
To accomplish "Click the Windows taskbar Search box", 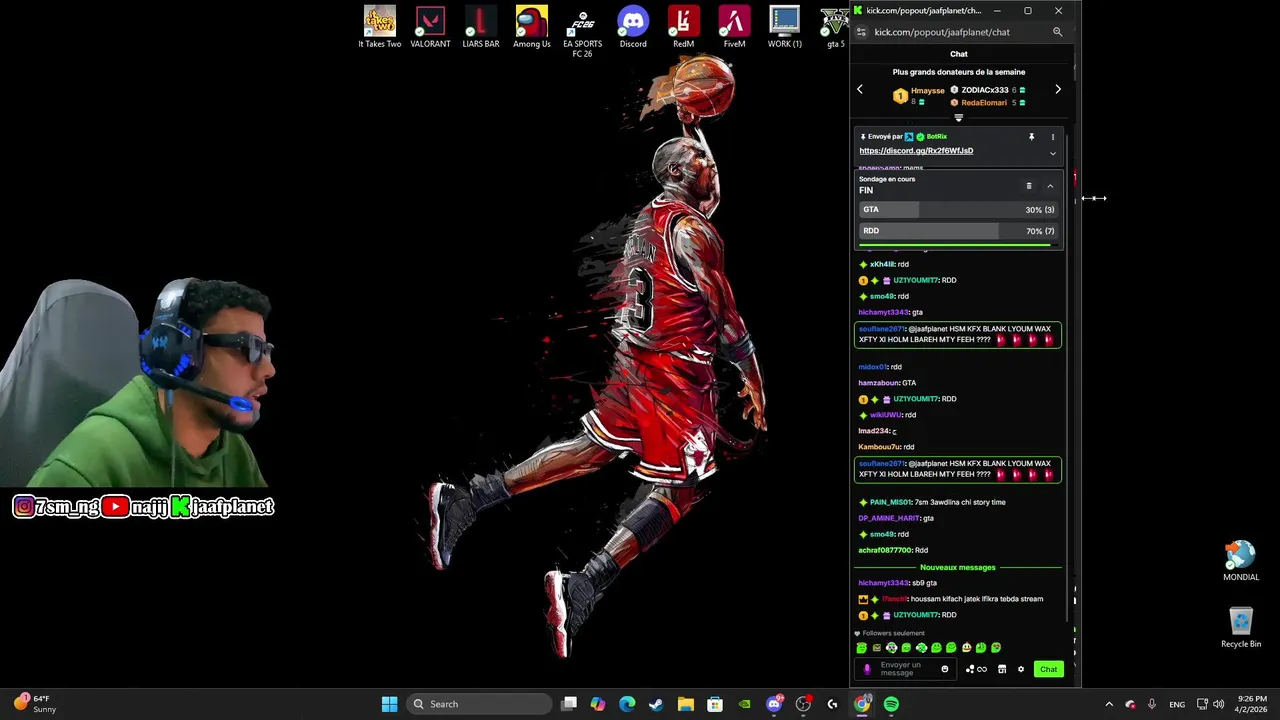I will click(479, 704).
